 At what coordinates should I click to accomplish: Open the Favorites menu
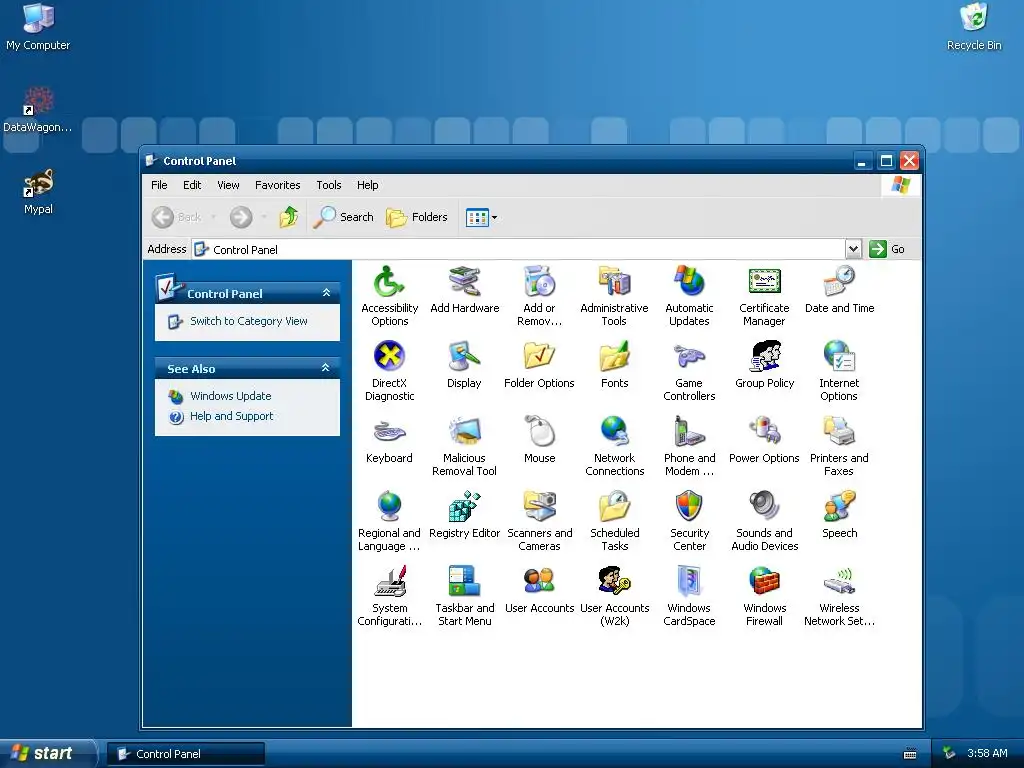click(278, 185)
